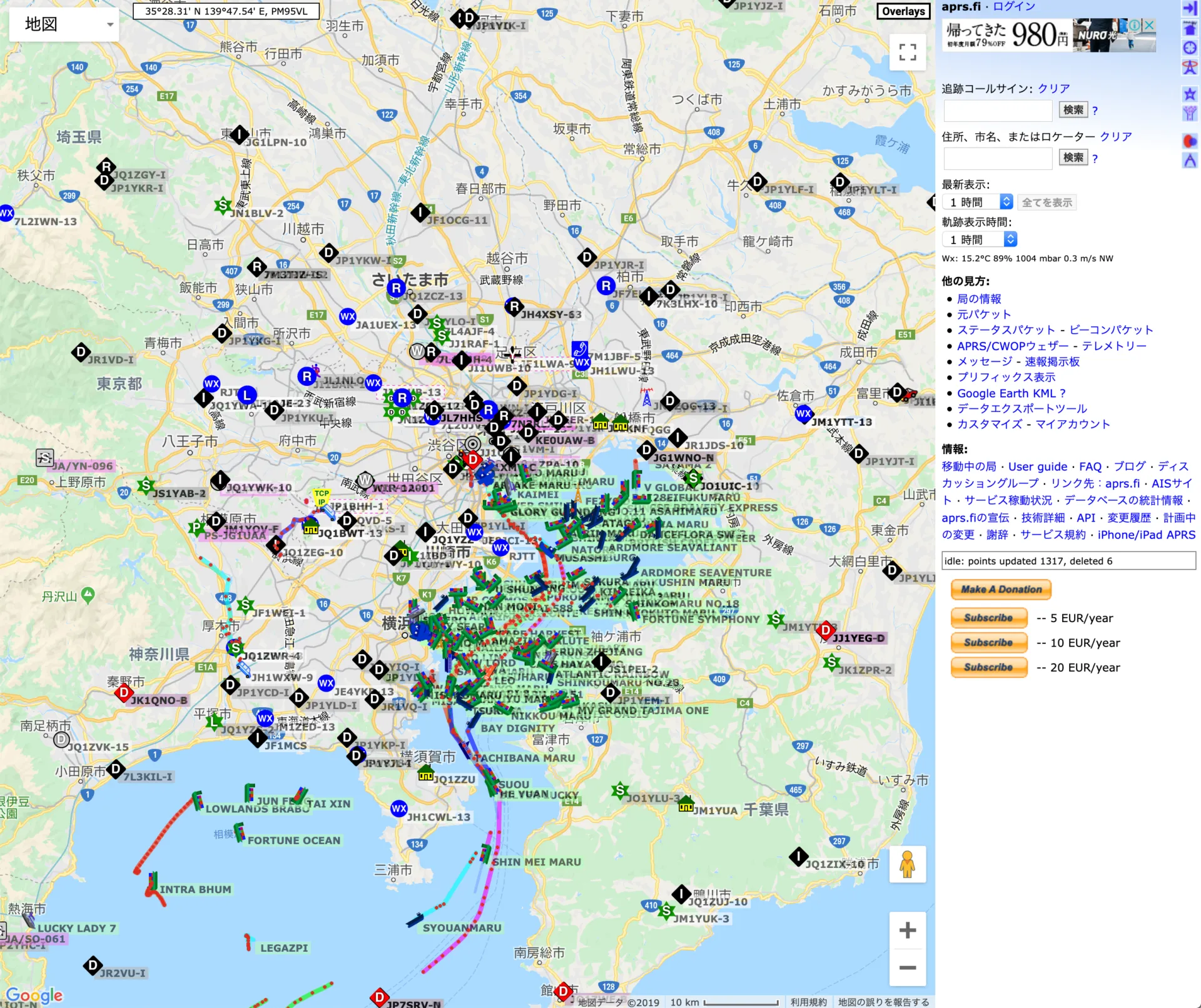Open 最新表示 1 時間 dropdown
This screenshot has height=1008, width=1201.
977,202
